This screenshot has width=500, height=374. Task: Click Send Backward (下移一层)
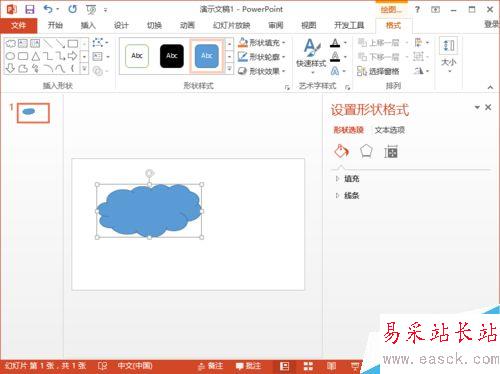(379, 57)
